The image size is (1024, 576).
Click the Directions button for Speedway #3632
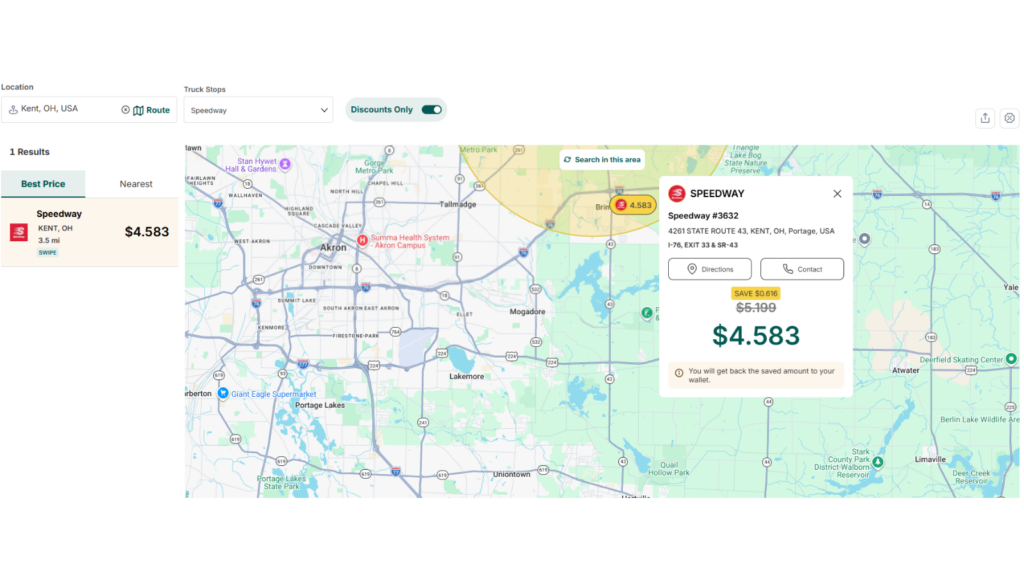[709, 268]
